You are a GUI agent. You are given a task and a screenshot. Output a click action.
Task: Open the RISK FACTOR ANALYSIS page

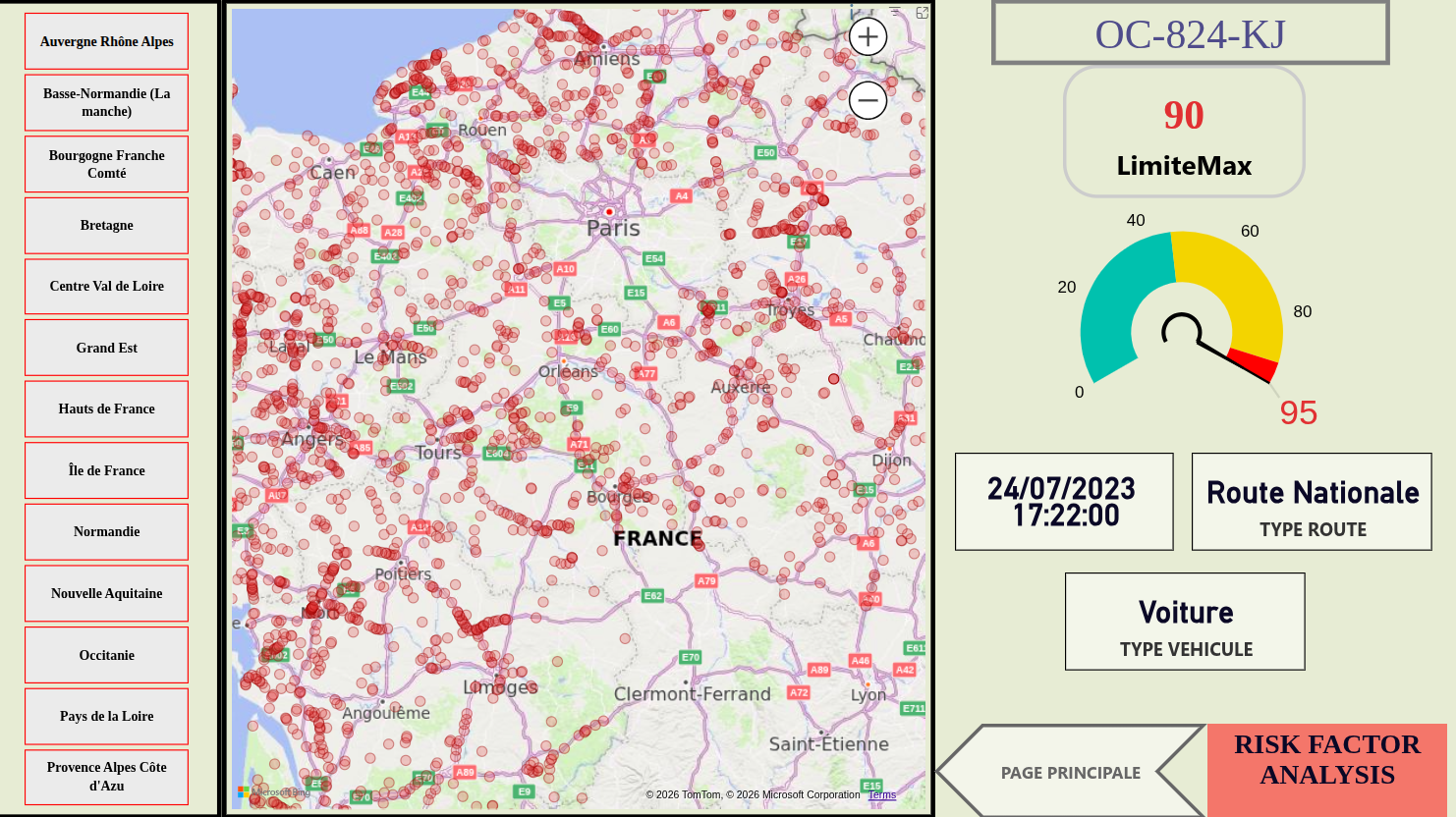[x=1326, y=760]
